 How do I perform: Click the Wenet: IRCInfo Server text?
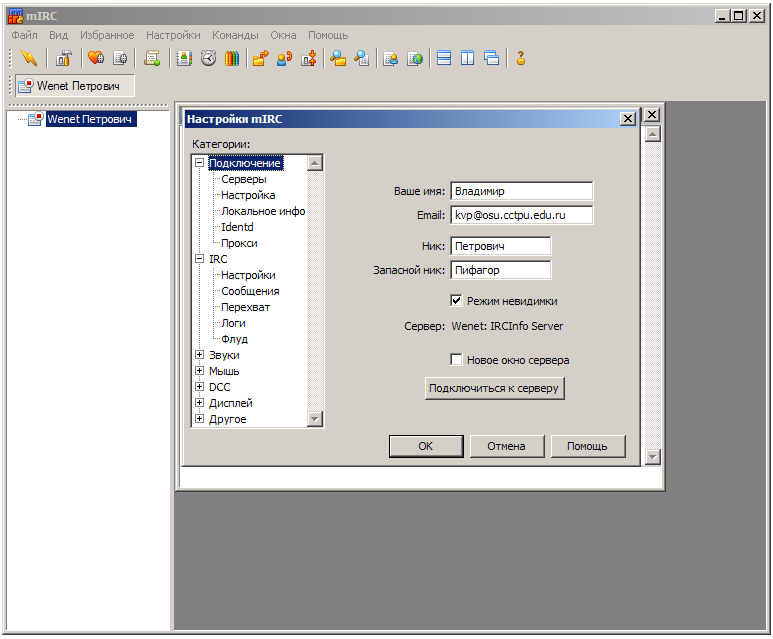pyautogui.click(x=507, y=326)
